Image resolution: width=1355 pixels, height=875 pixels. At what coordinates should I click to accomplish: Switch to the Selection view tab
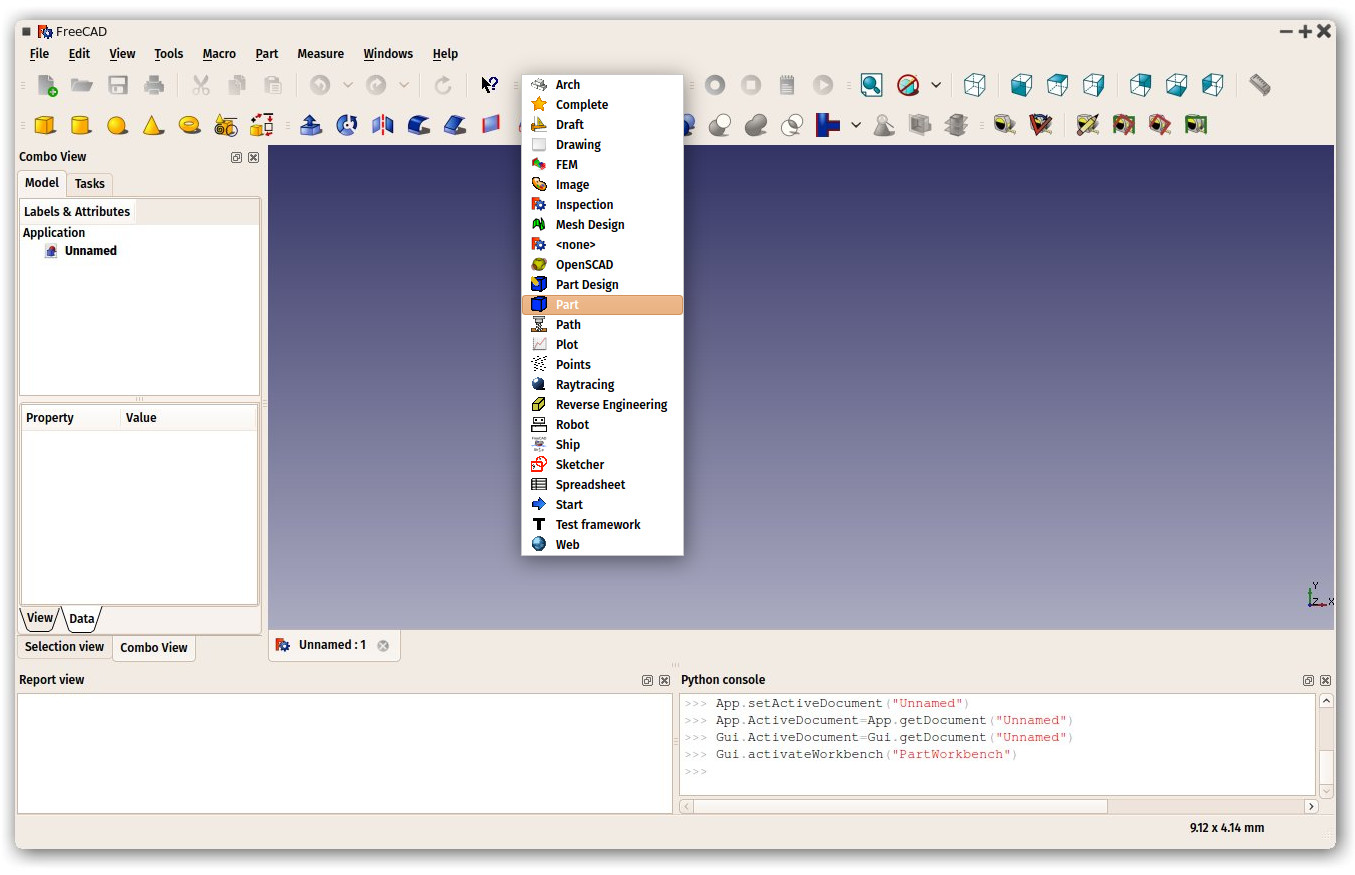[64, 647]
